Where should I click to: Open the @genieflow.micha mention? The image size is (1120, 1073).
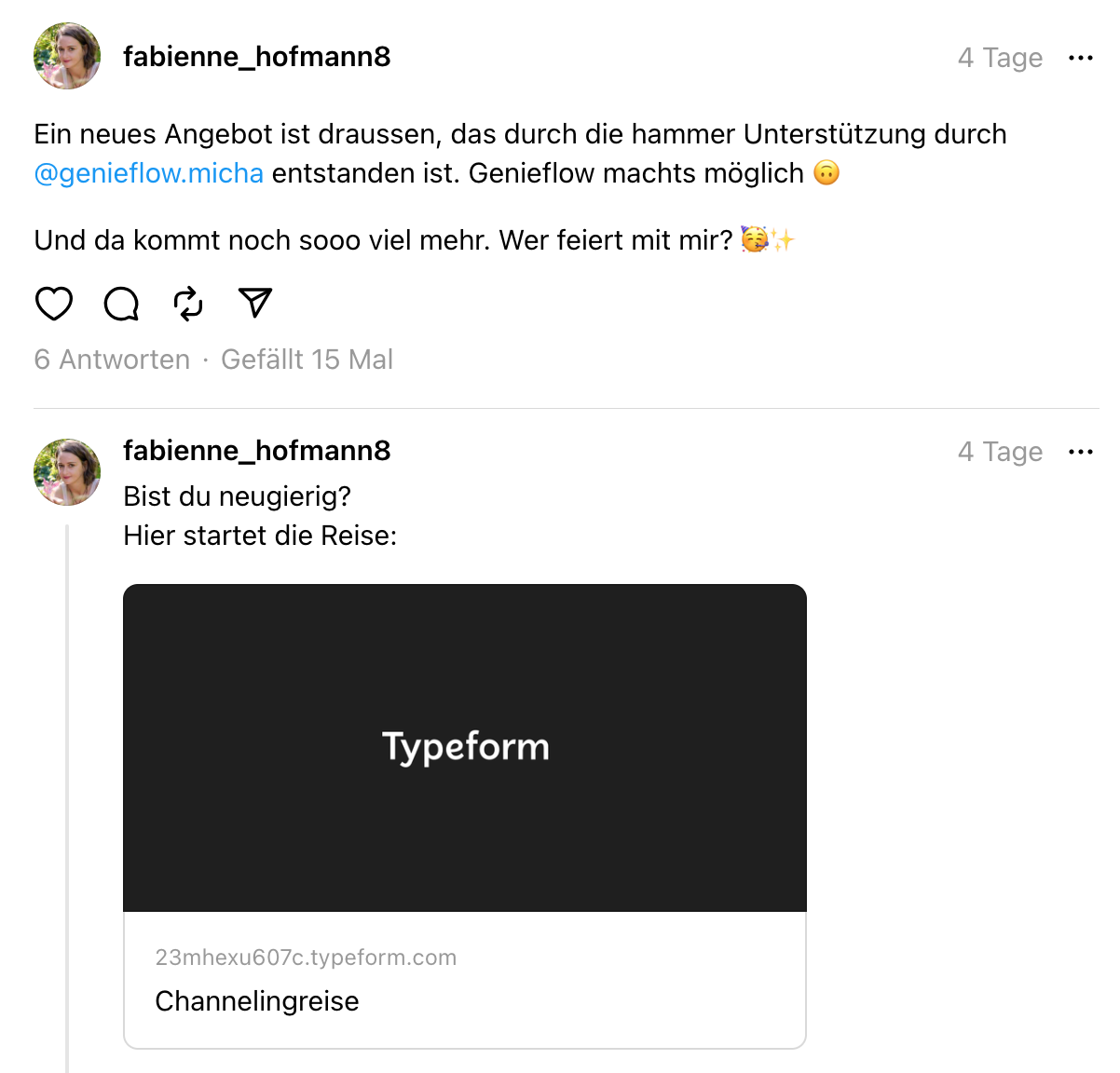coord(149,173)
